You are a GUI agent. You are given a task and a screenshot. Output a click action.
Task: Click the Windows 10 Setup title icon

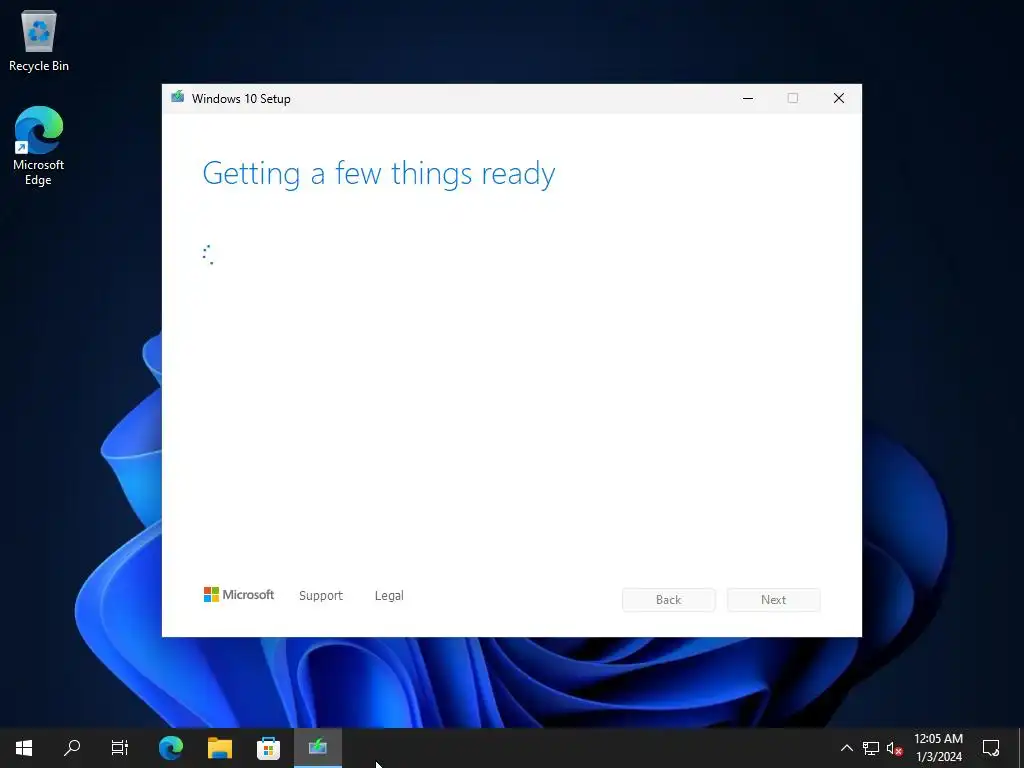[x=178, y=97]
